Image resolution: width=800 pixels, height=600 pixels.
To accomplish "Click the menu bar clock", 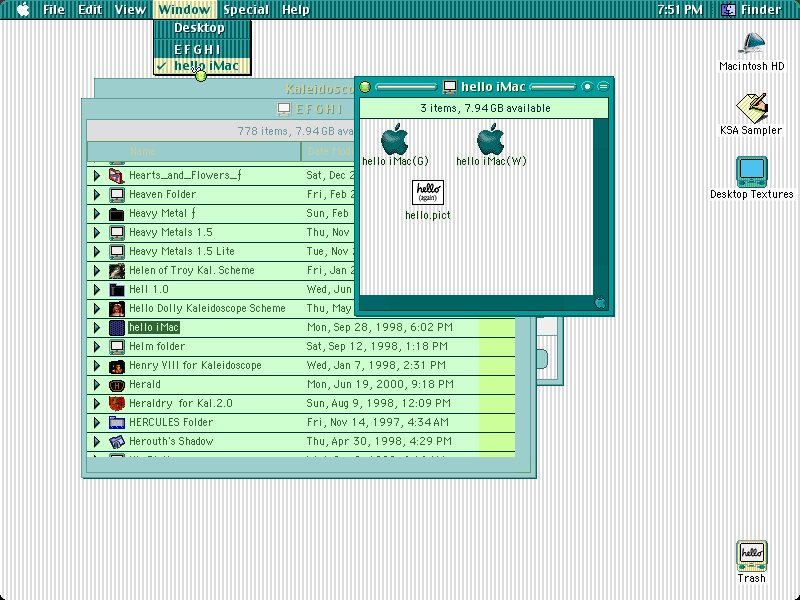I will pyautogui.click(x=680, y=10).
